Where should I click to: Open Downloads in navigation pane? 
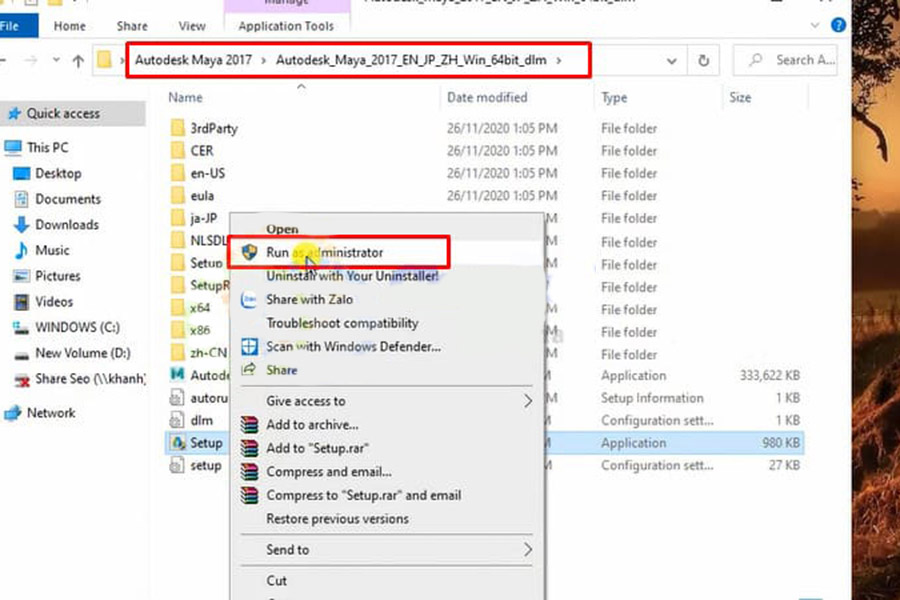pos(67,224)
